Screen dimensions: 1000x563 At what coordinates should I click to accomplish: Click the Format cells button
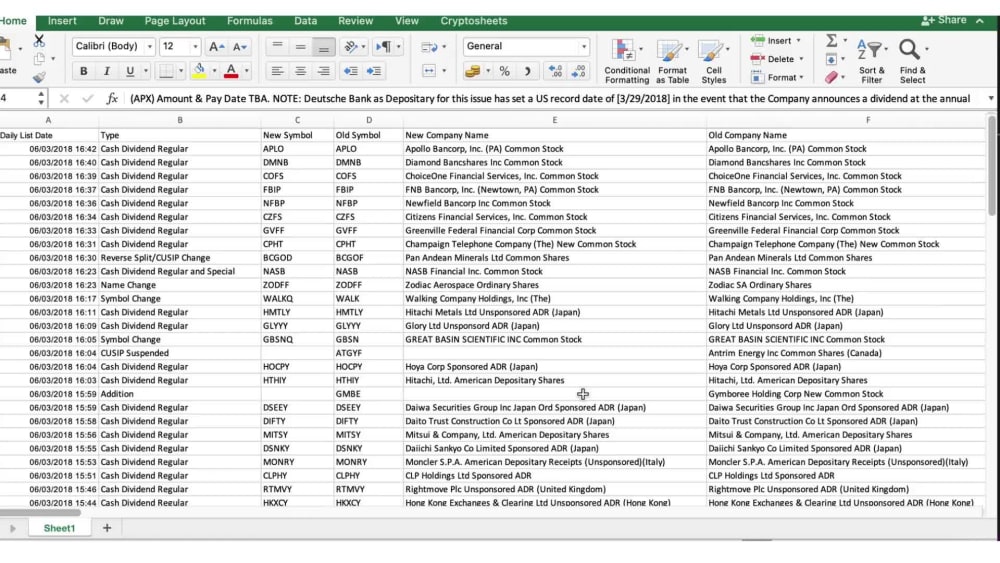point(777,78)
